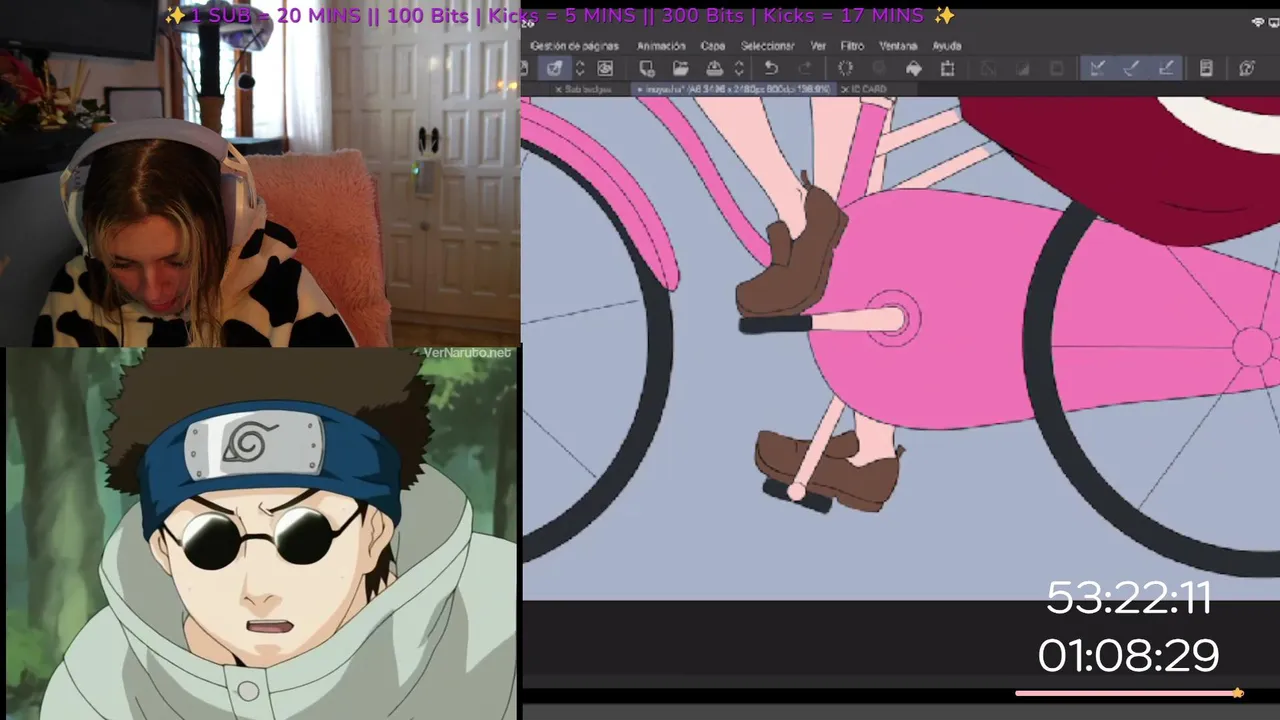
Task: Click the Fill bucket icon in the toolbar
Action: coord(914,68)
